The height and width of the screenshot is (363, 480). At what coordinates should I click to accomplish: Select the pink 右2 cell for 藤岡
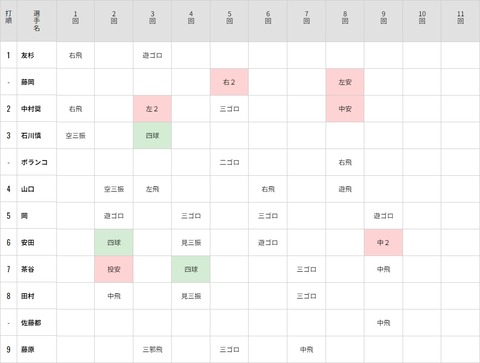pos(229,82)
